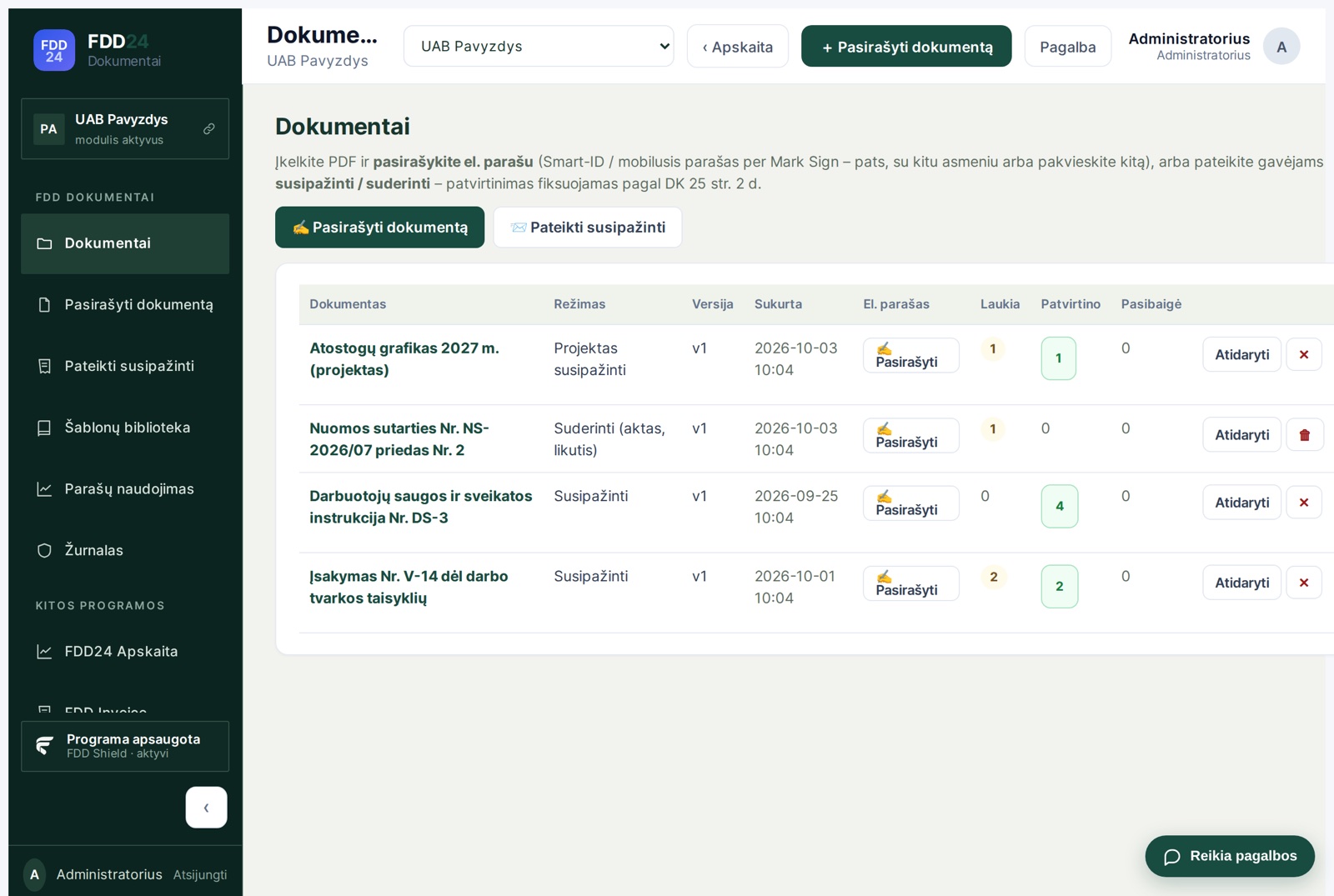Viewport: 1334px width, 896px height.
Task: Click the ‹ Apskaita button
Action: [738, 47]
